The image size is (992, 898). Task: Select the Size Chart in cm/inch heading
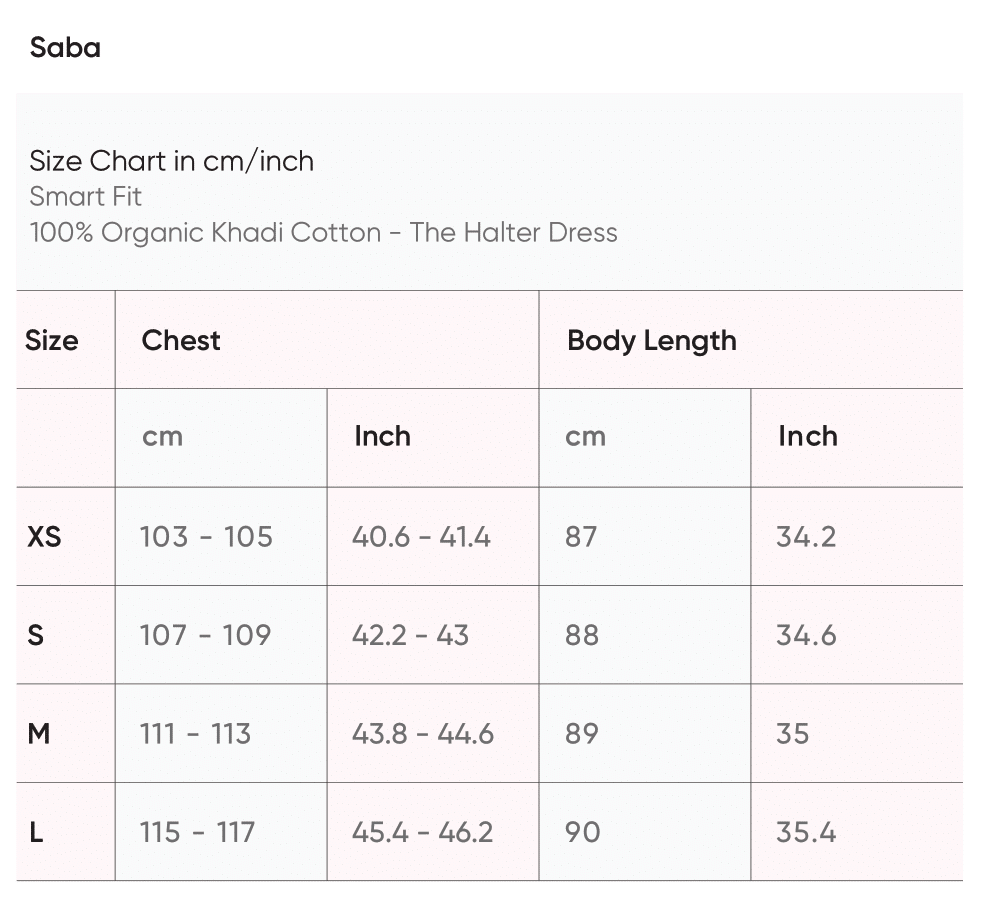point(171,161)
